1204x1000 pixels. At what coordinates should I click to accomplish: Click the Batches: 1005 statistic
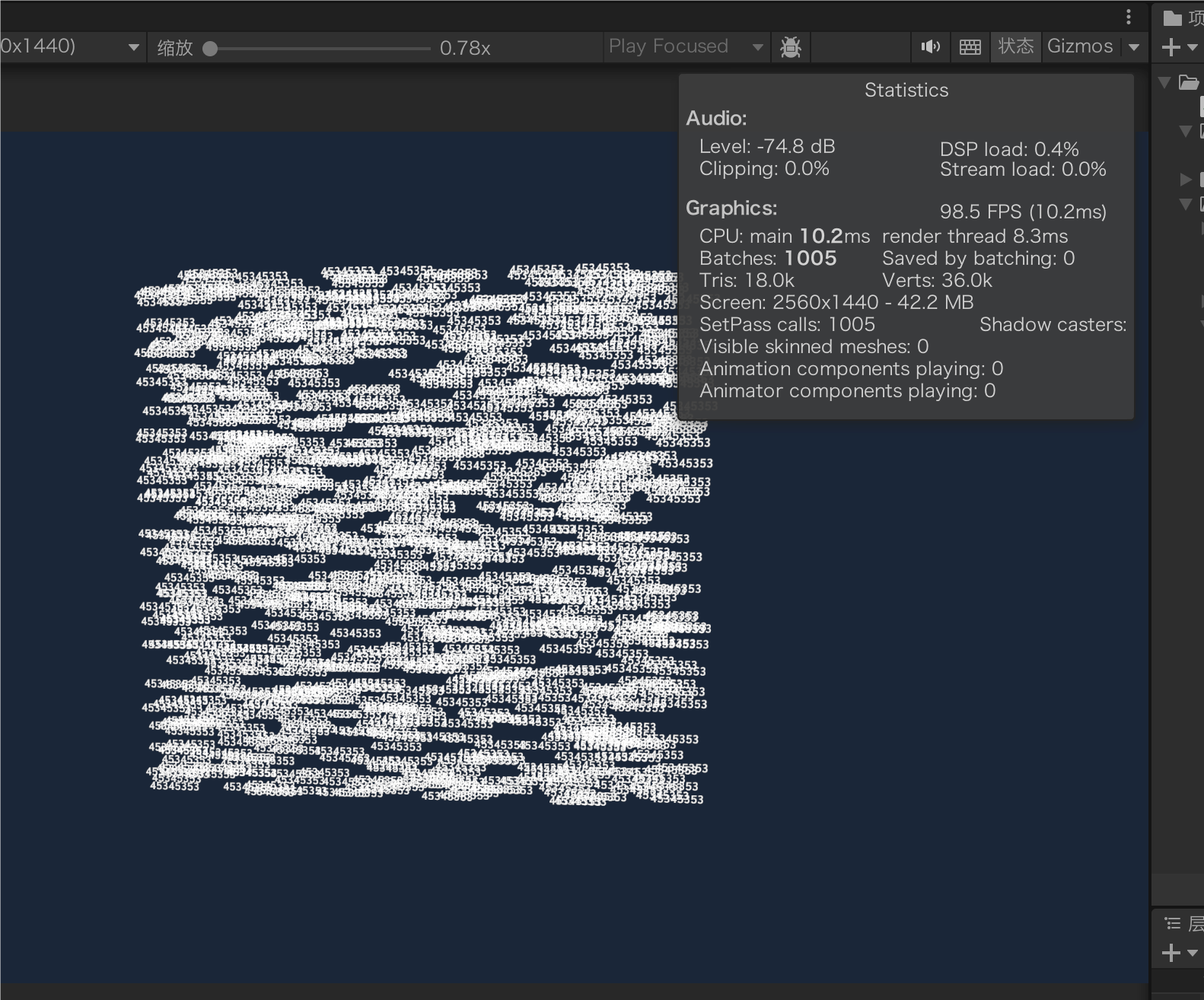coord(768,258)
